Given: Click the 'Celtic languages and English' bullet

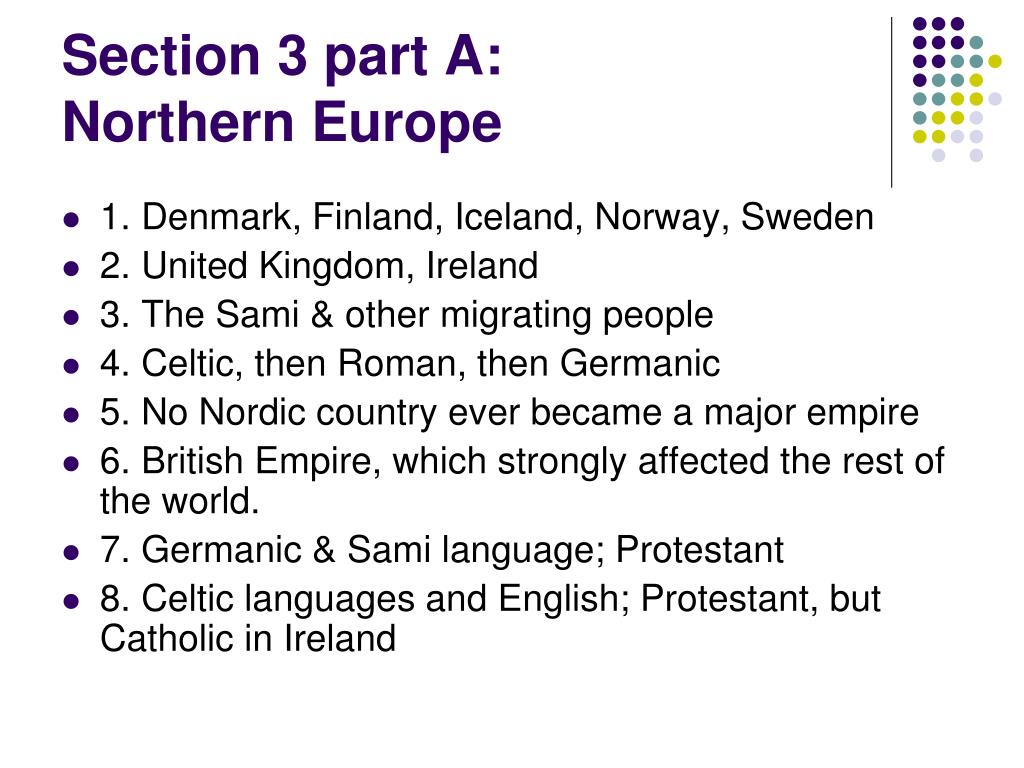Looking at the screenshot, I should 490,599.
